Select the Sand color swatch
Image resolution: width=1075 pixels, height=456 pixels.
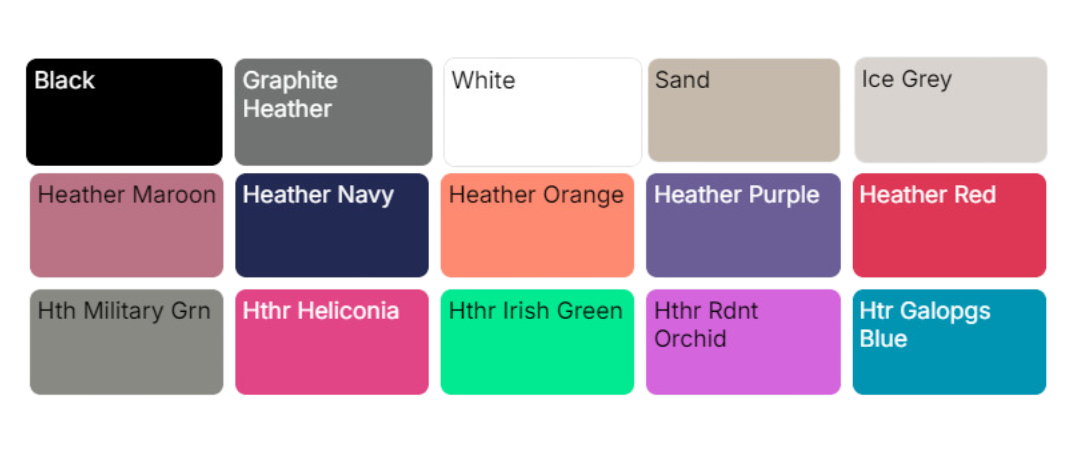click(744, 110)
